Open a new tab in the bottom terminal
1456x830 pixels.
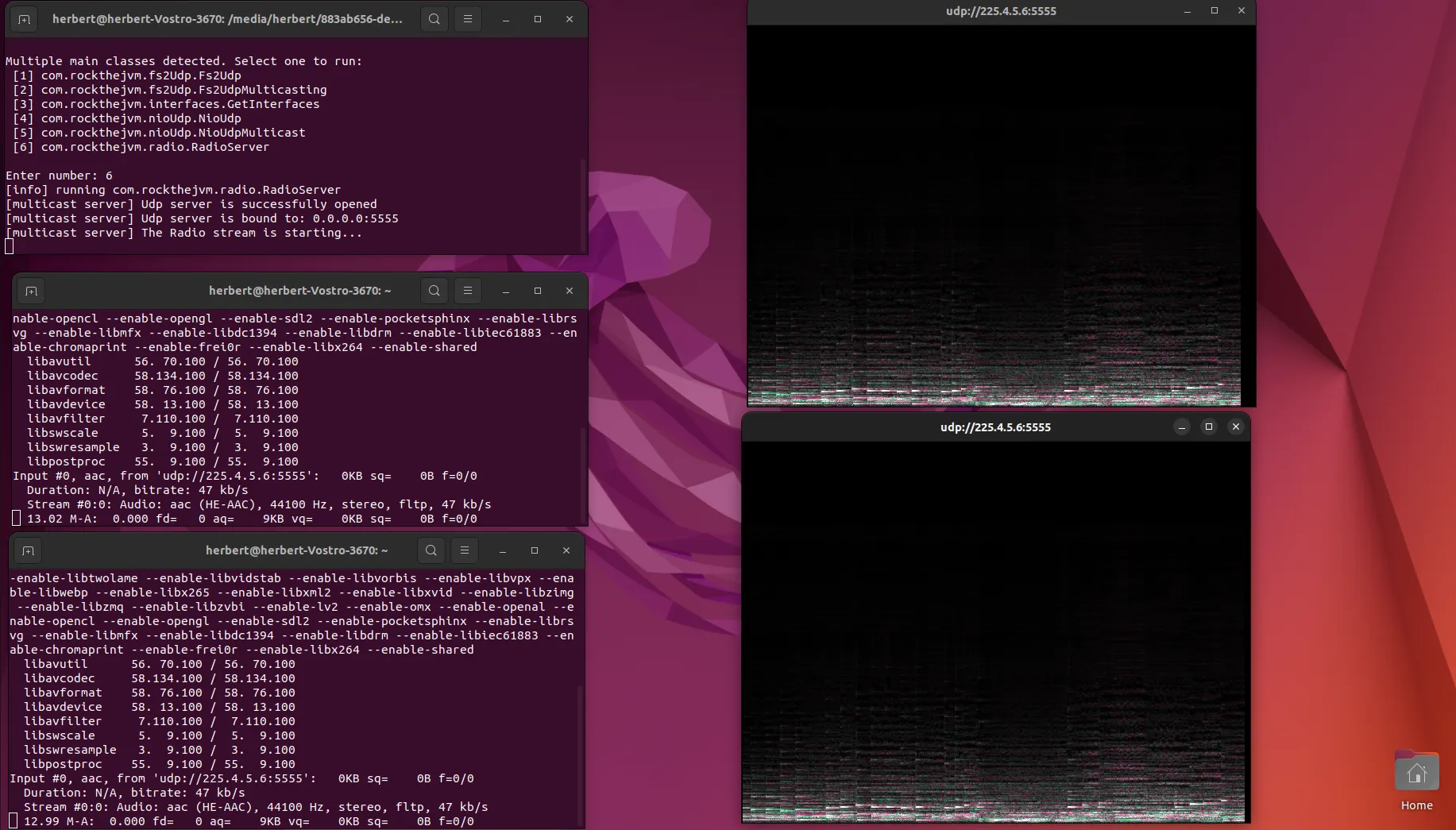click(x=28, y=550)
